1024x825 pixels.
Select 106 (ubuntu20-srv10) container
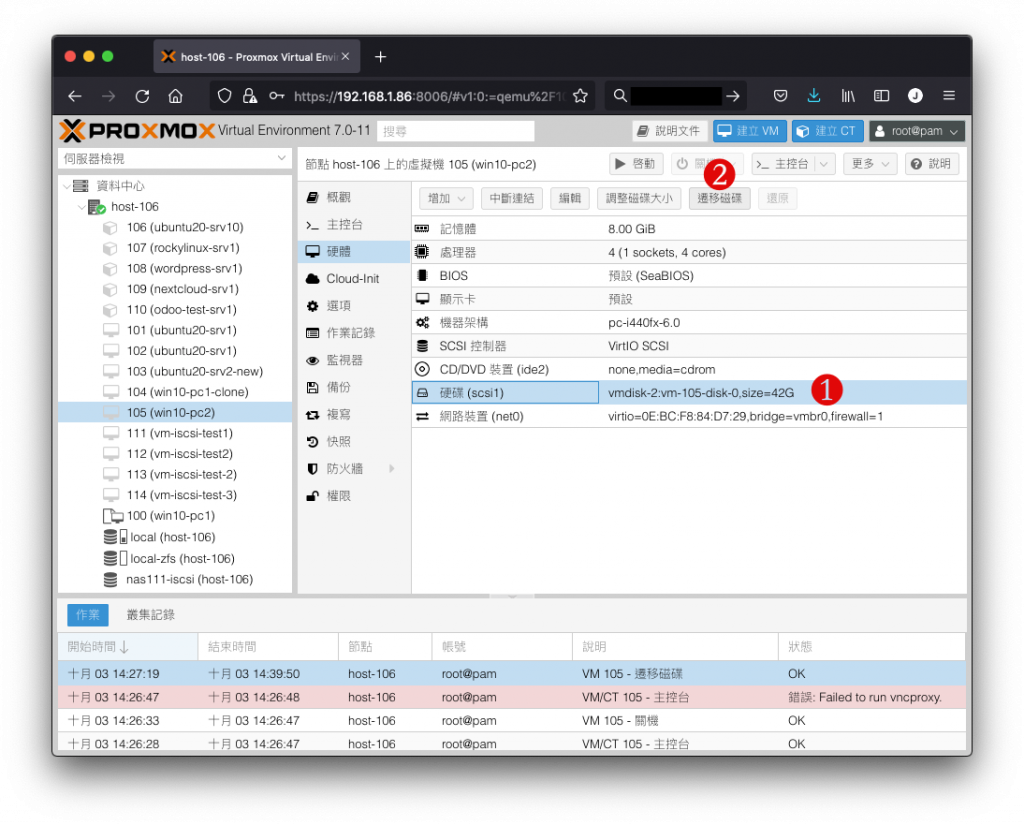coord(185,227)
